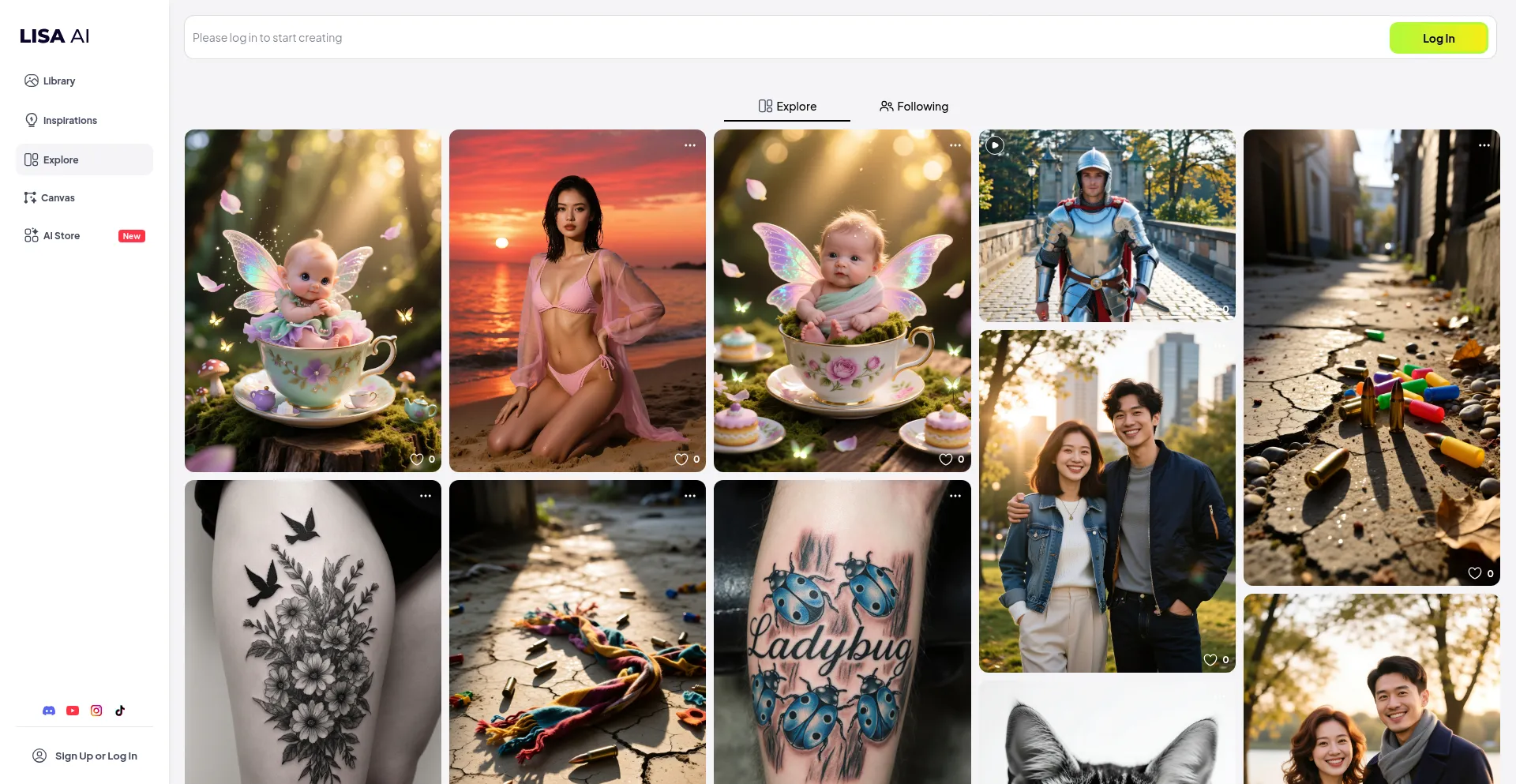Screen dimensions: 1516x784
Task: Open the Instagram social icon
Action: (x=96, y=711)
